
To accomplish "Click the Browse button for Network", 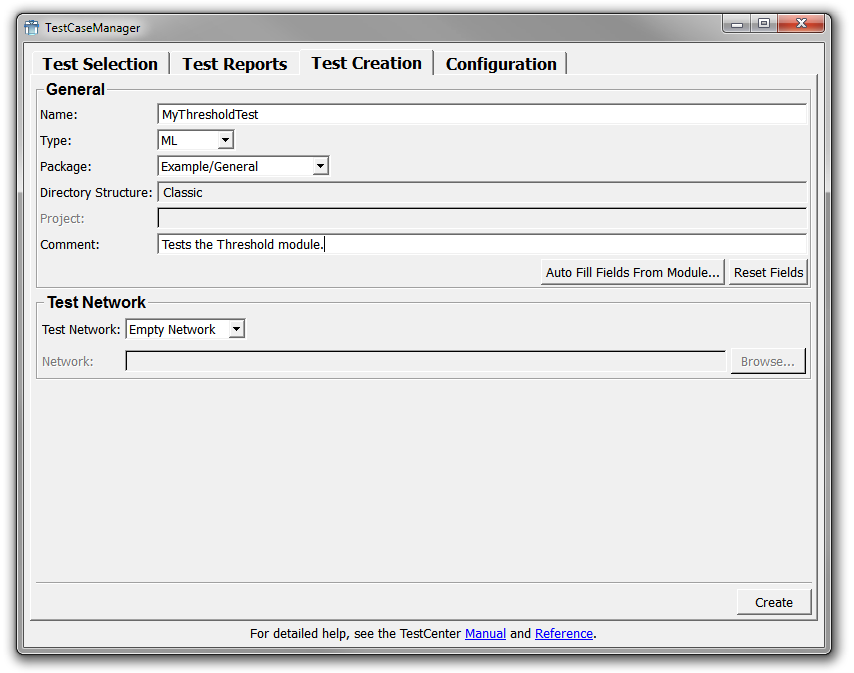I will 767,362.
